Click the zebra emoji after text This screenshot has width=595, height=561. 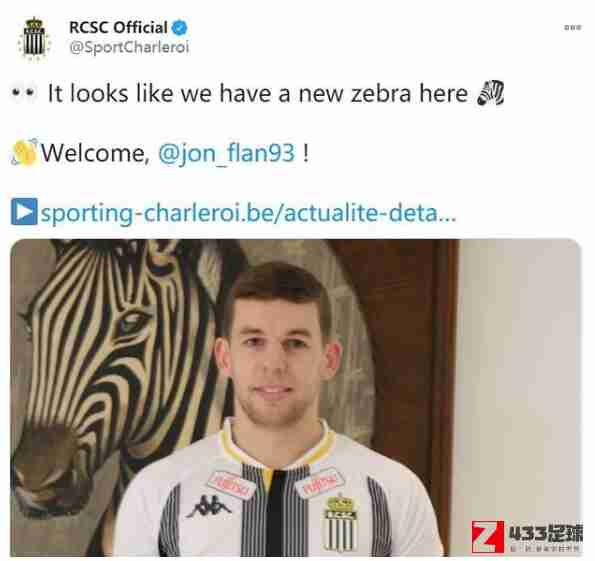(x=491, y=92)
